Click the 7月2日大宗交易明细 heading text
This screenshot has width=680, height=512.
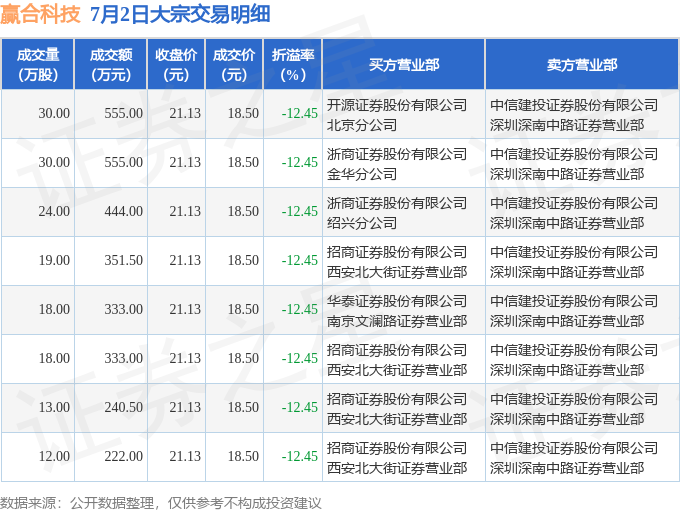(x=180, y=13)
